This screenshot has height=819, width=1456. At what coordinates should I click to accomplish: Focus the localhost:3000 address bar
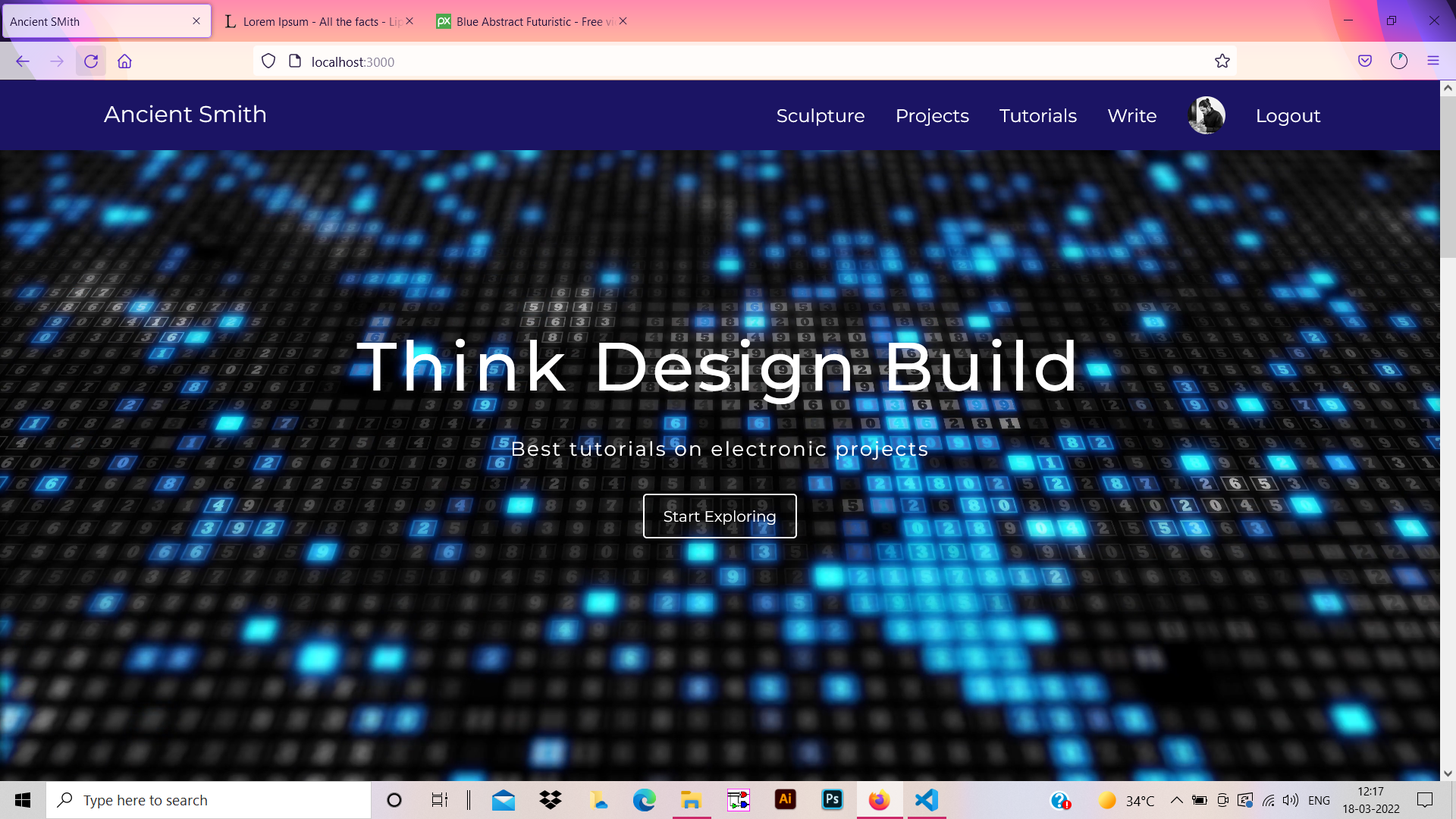[743, 61]
